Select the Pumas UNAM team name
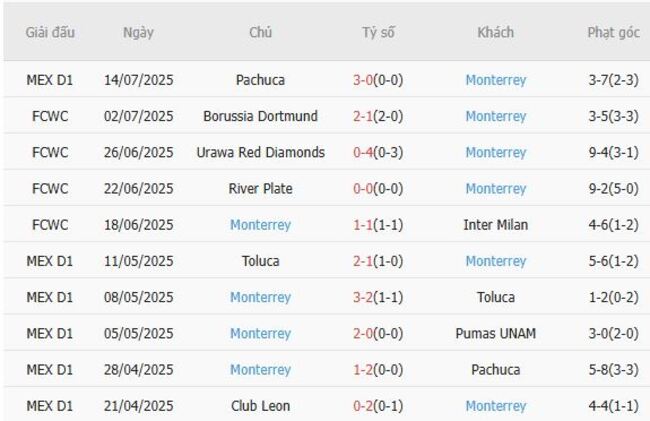This screenshot has width=650, height=421. (x=495, y=333)
